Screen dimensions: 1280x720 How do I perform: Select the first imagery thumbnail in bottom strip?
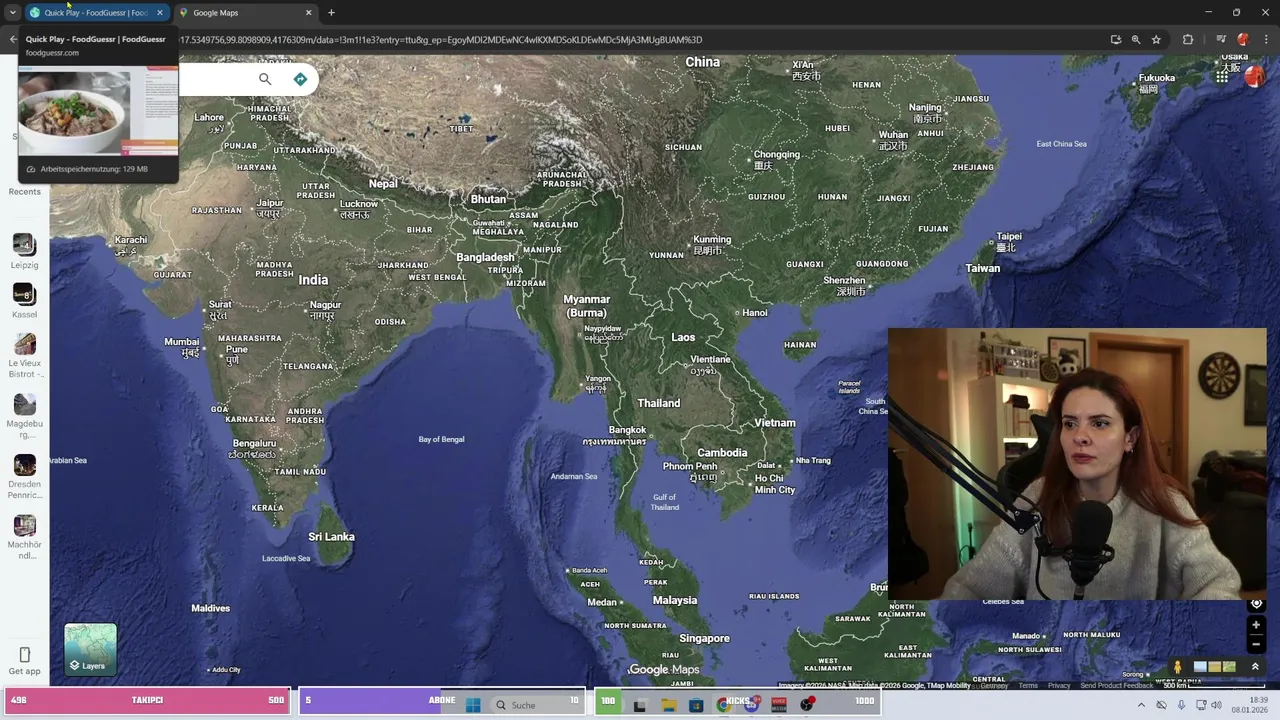[1200, 667]
